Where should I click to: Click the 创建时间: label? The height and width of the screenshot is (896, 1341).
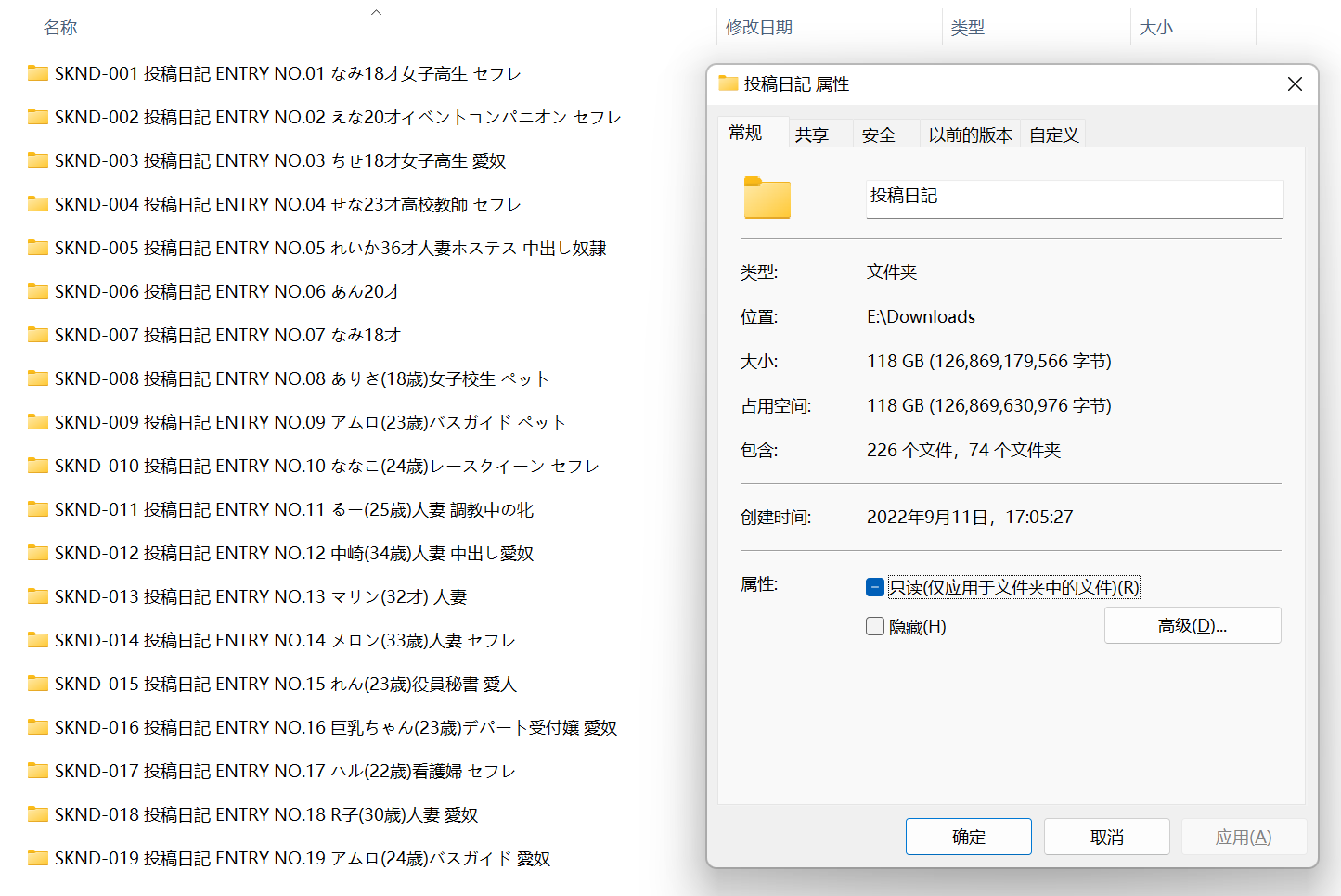pyautogui.click(x=776, y=517)
